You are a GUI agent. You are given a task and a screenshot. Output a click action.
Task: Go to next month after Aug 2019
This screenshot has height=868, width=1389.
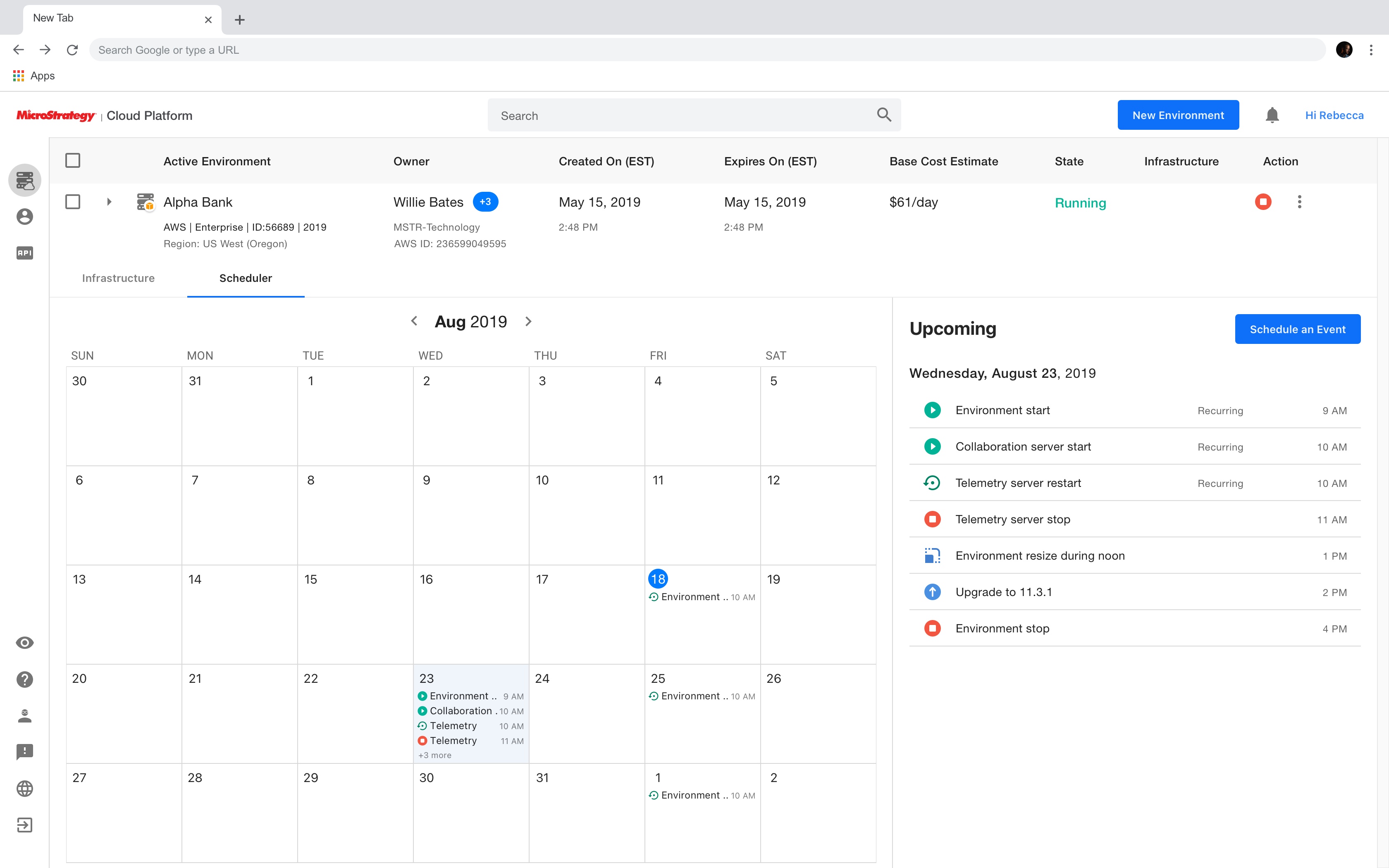529,321
